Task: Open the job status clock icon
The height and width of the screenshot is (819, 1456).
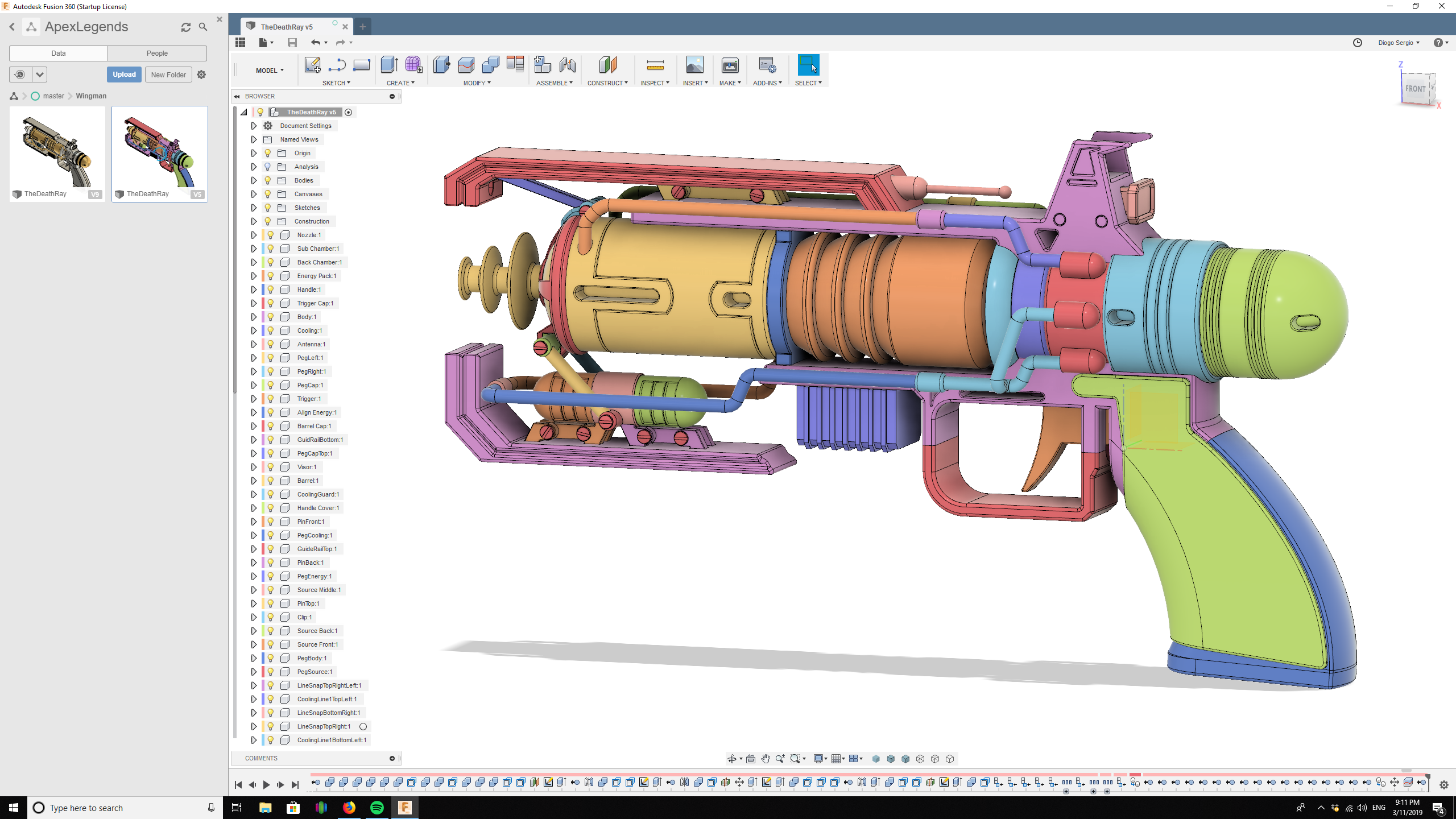Action: [1358, 43]
